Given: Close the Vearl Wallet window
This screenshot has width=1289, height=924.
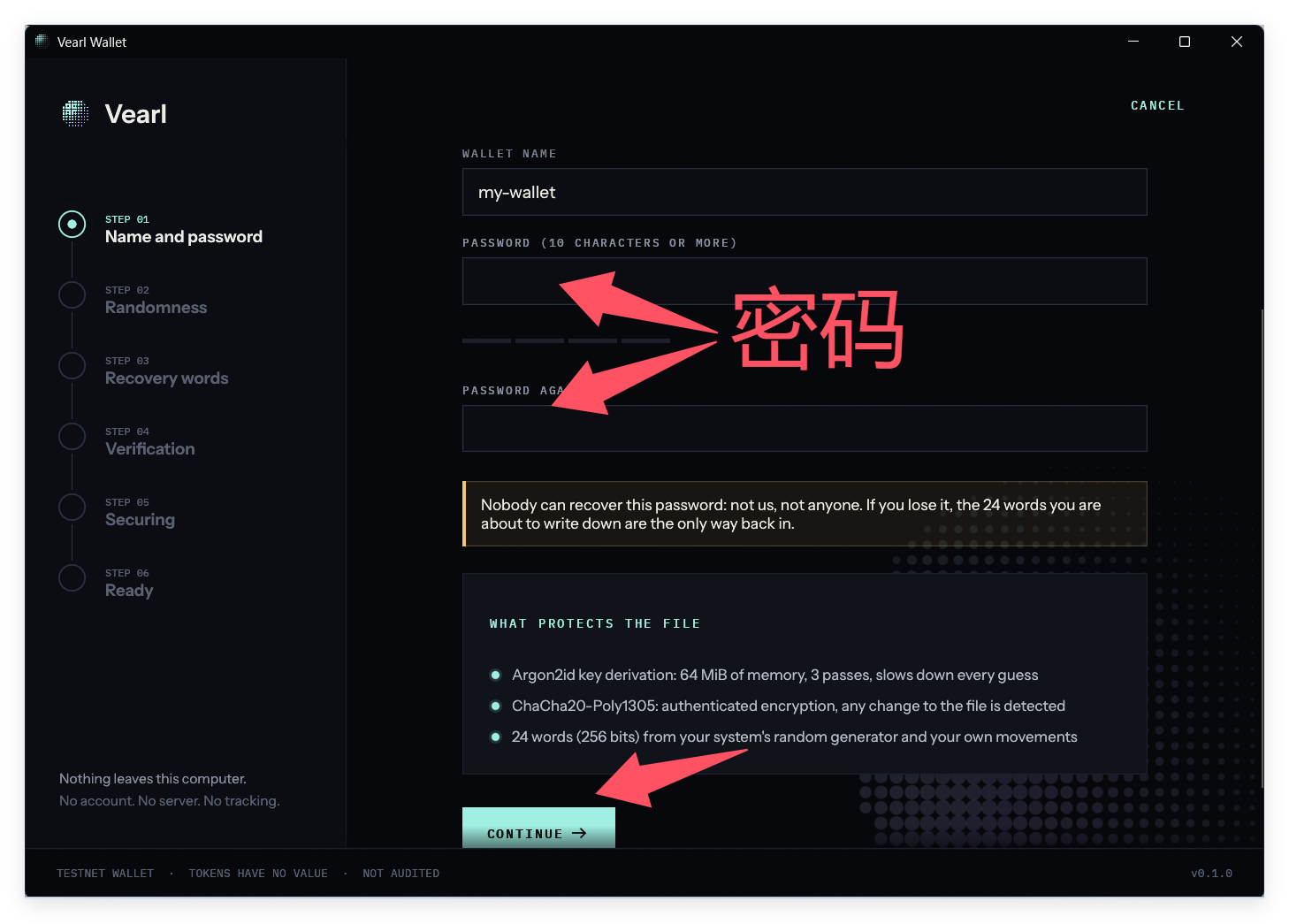Looking at the screenshot, I should tap(1237, 42).
